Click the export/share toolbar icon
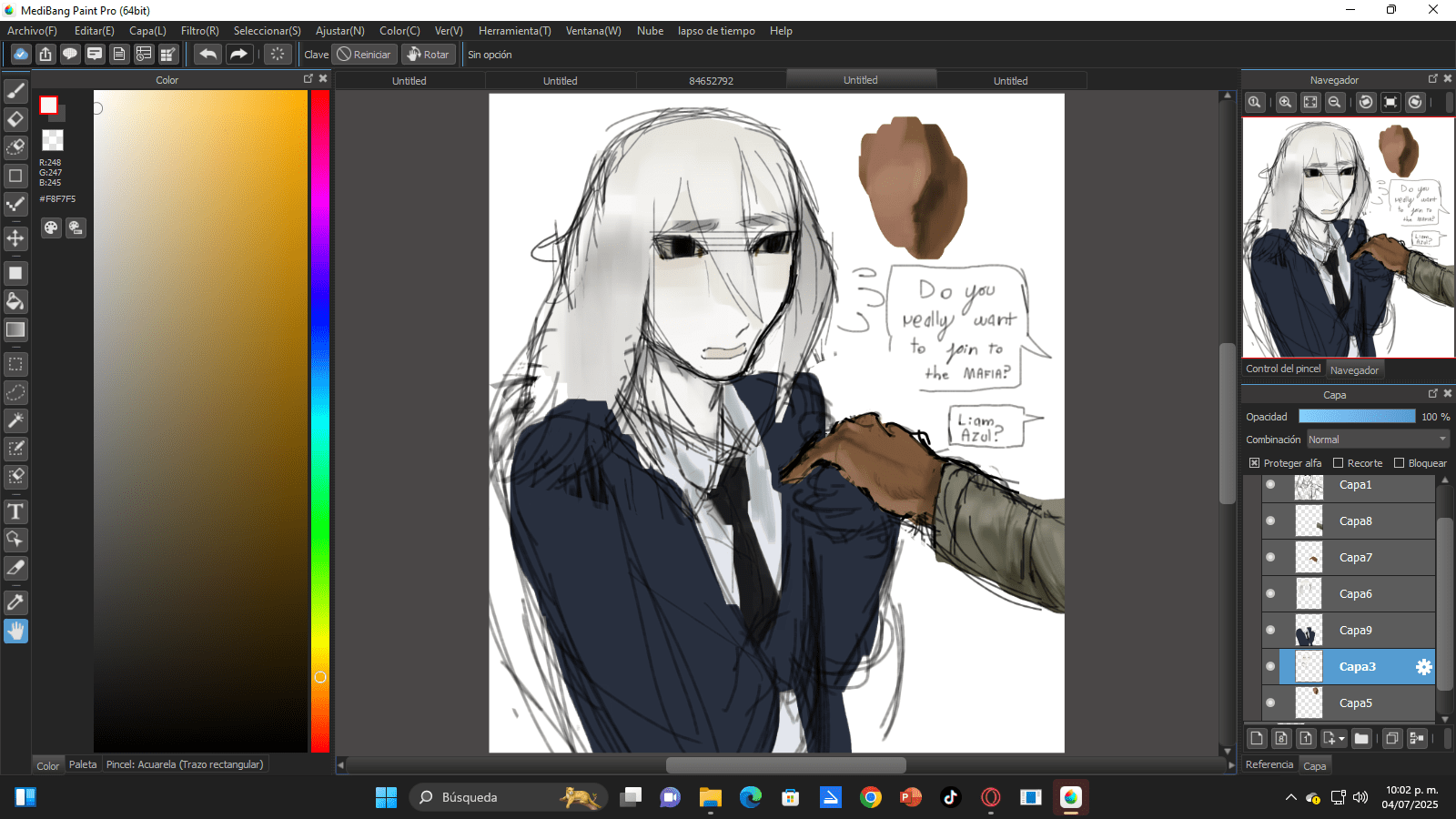The height and width of the screenshot is (819, 1456). 45,54
